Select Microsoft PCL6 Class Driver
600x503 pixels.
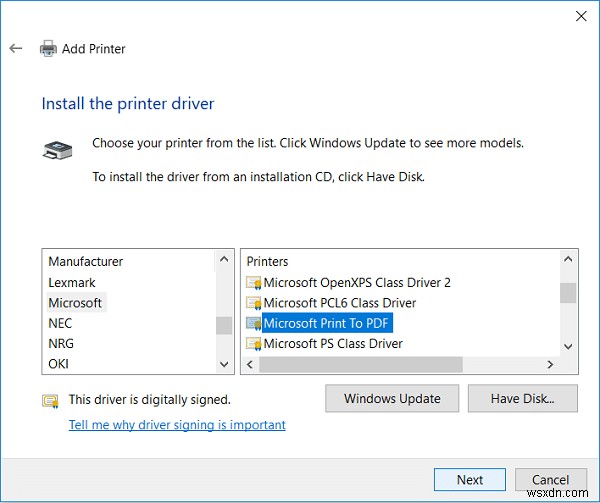[340, 303]
